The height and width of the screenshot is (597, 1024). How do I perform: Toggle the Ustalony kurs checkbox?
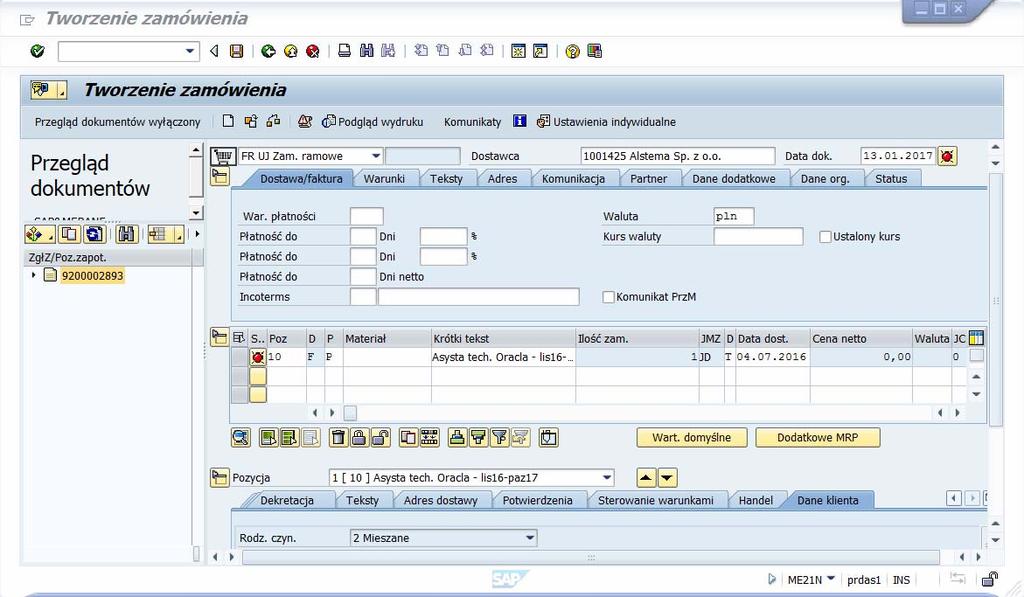click(x=825, y=236)
